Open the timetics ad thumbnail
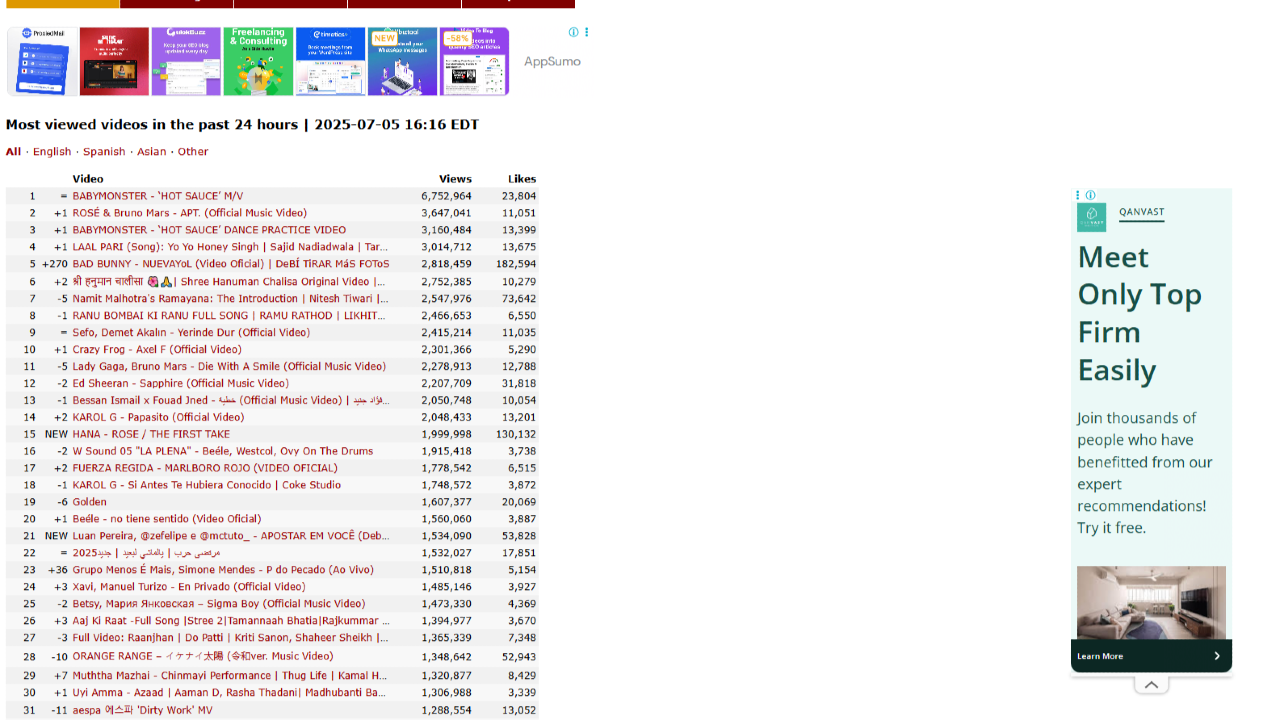1280x720 pixels. (x=330, y=61)
